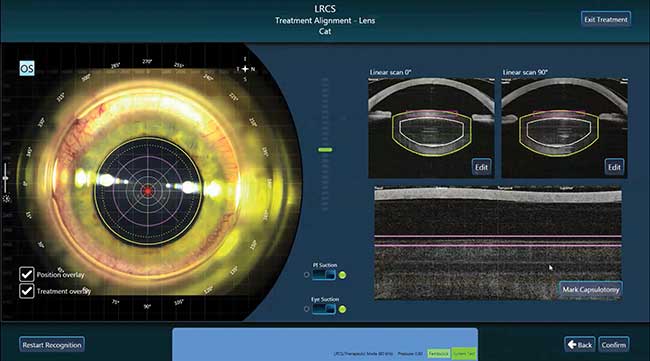
Task: Click the 'Treatment overlay' label text
Action: (x=64, y=291)
